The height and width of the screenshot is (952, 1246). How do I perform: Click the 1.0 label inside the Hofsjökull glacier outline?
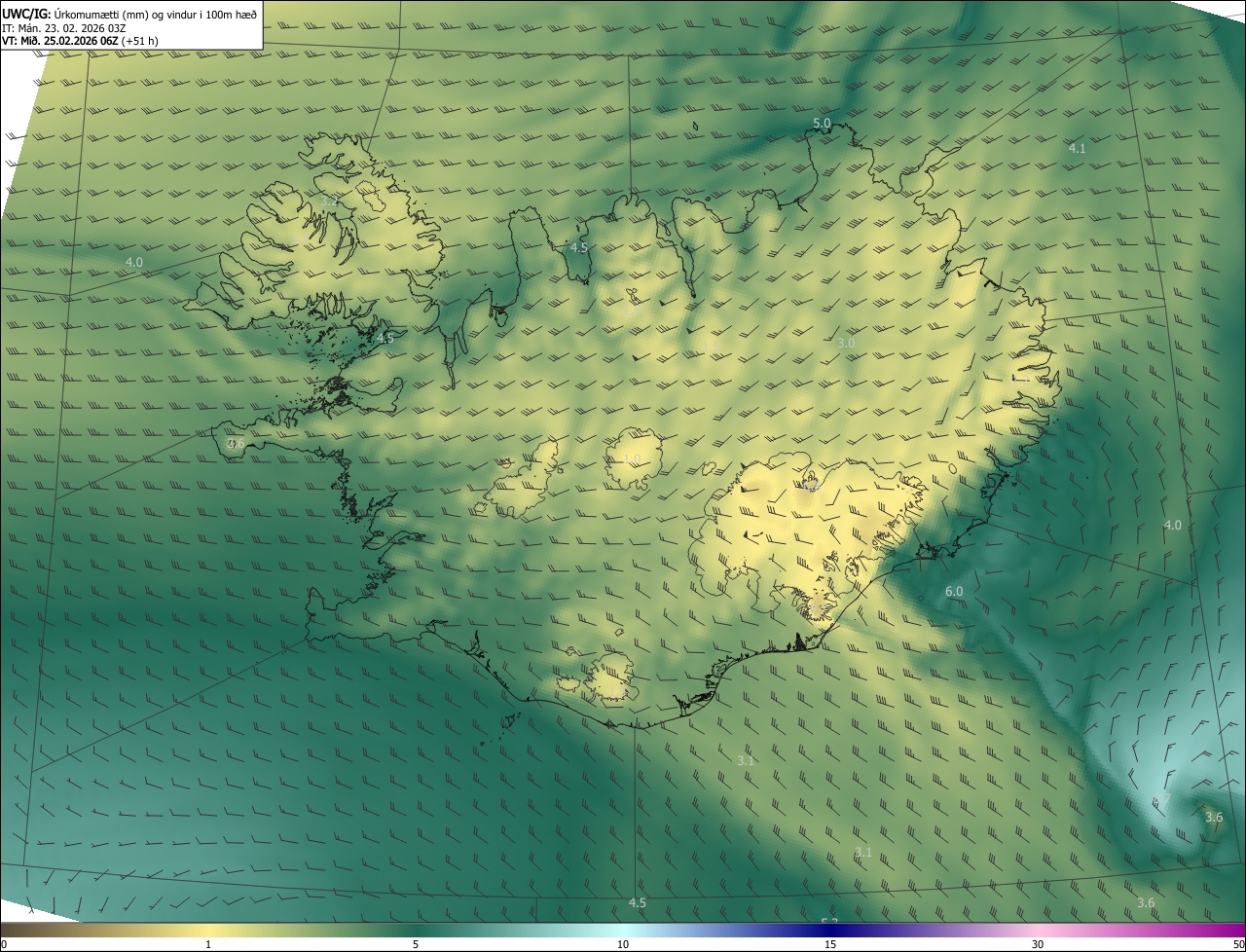tap(632, 459)
